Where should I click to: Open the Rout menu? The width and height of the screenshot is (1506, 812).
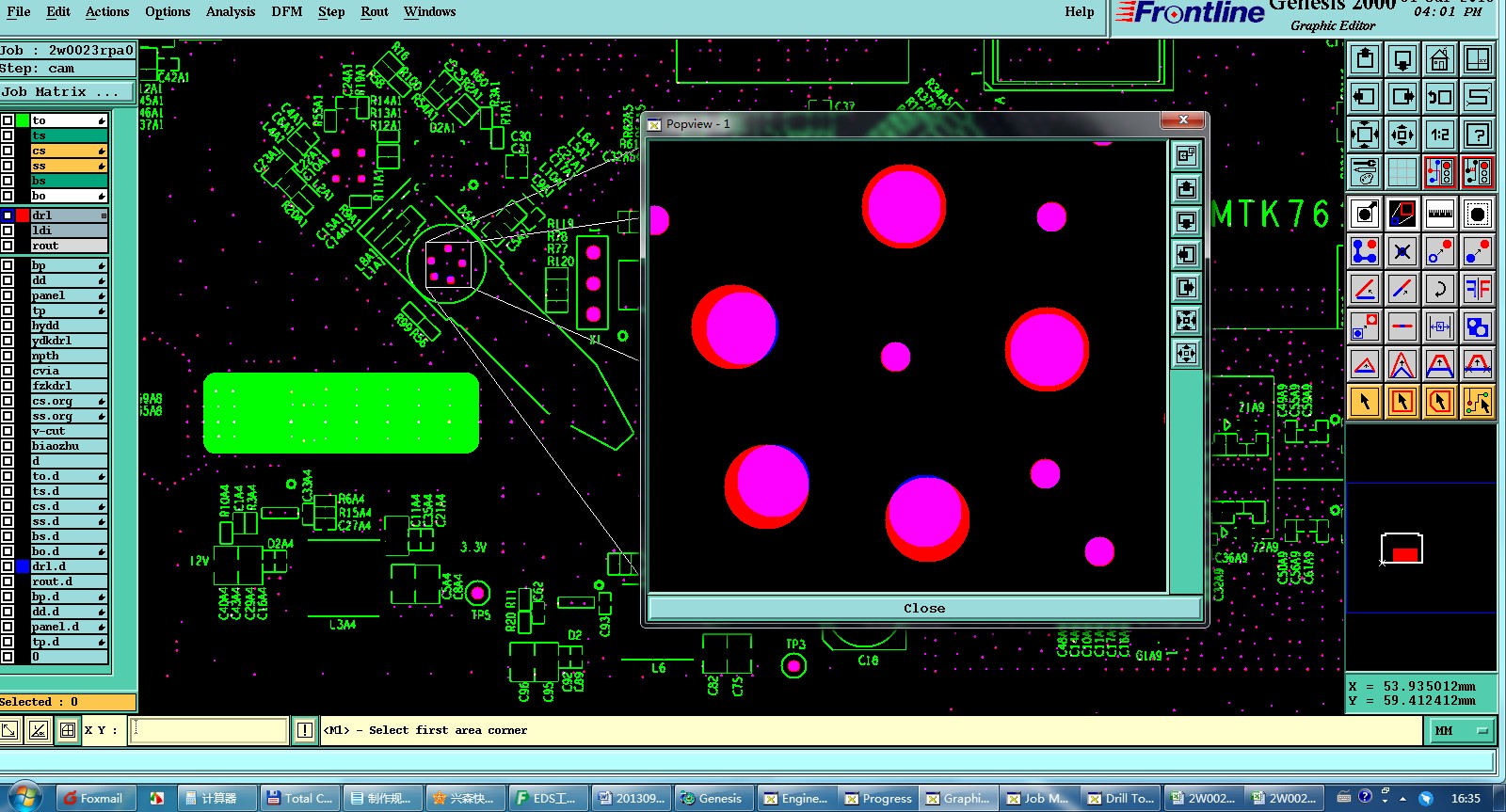click(x=375, y=11)
